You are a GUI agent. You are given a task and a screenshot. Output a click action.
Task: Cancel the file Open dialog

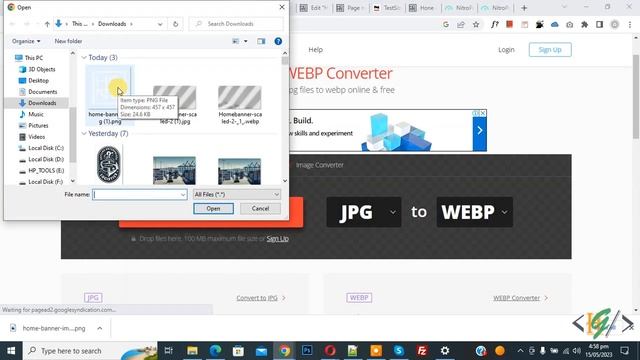(x=260, y=209)
